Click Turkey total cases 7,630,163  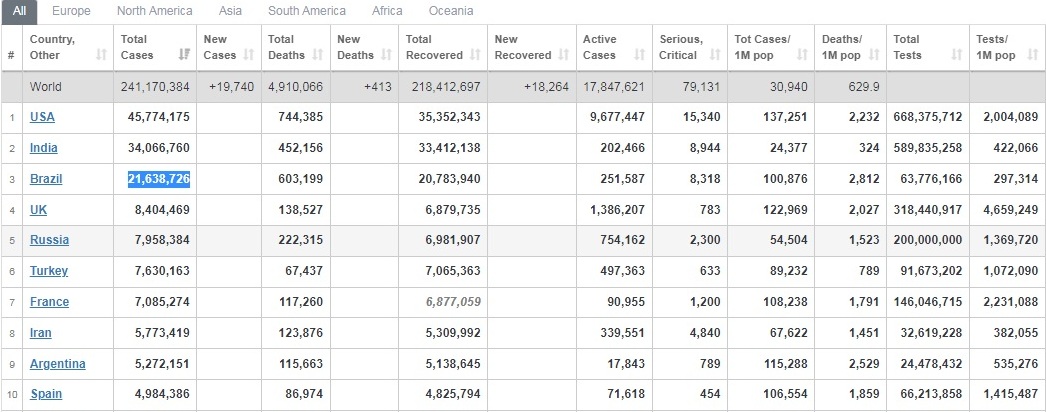click(x=162, y=271)
